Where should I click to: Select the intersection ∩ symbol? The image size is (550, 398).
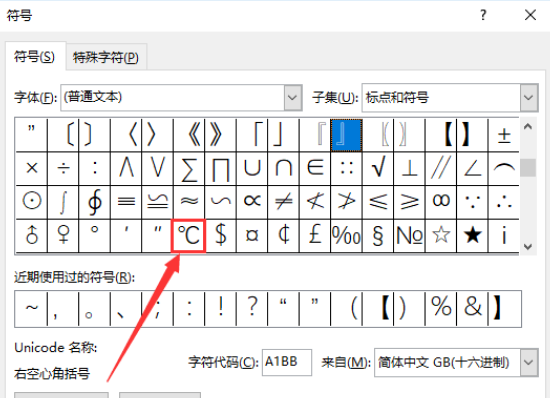tap(283, 169)
